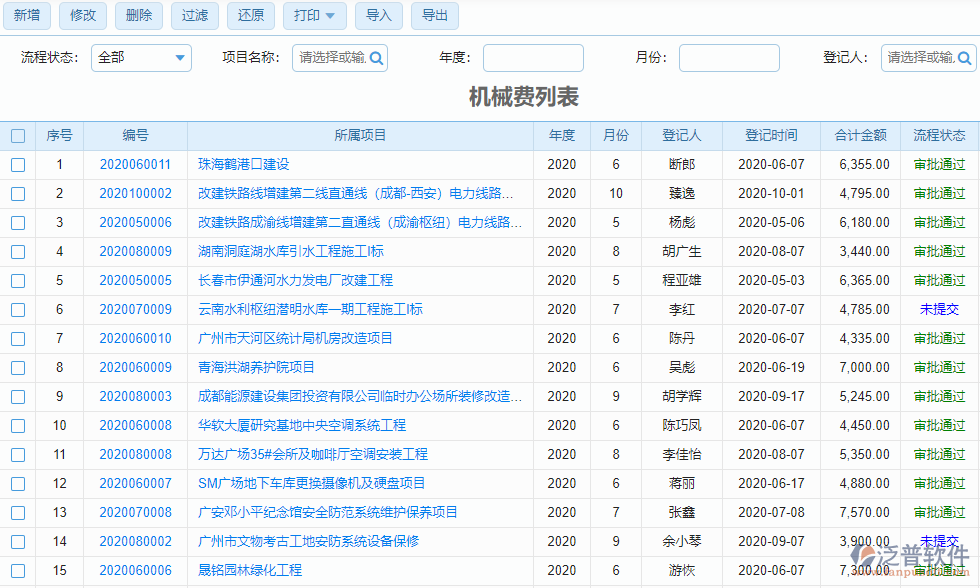The width and height of the screenshot is (980, 588).
Task: Sort by 合计金额 column header
Action: point(860,136)
